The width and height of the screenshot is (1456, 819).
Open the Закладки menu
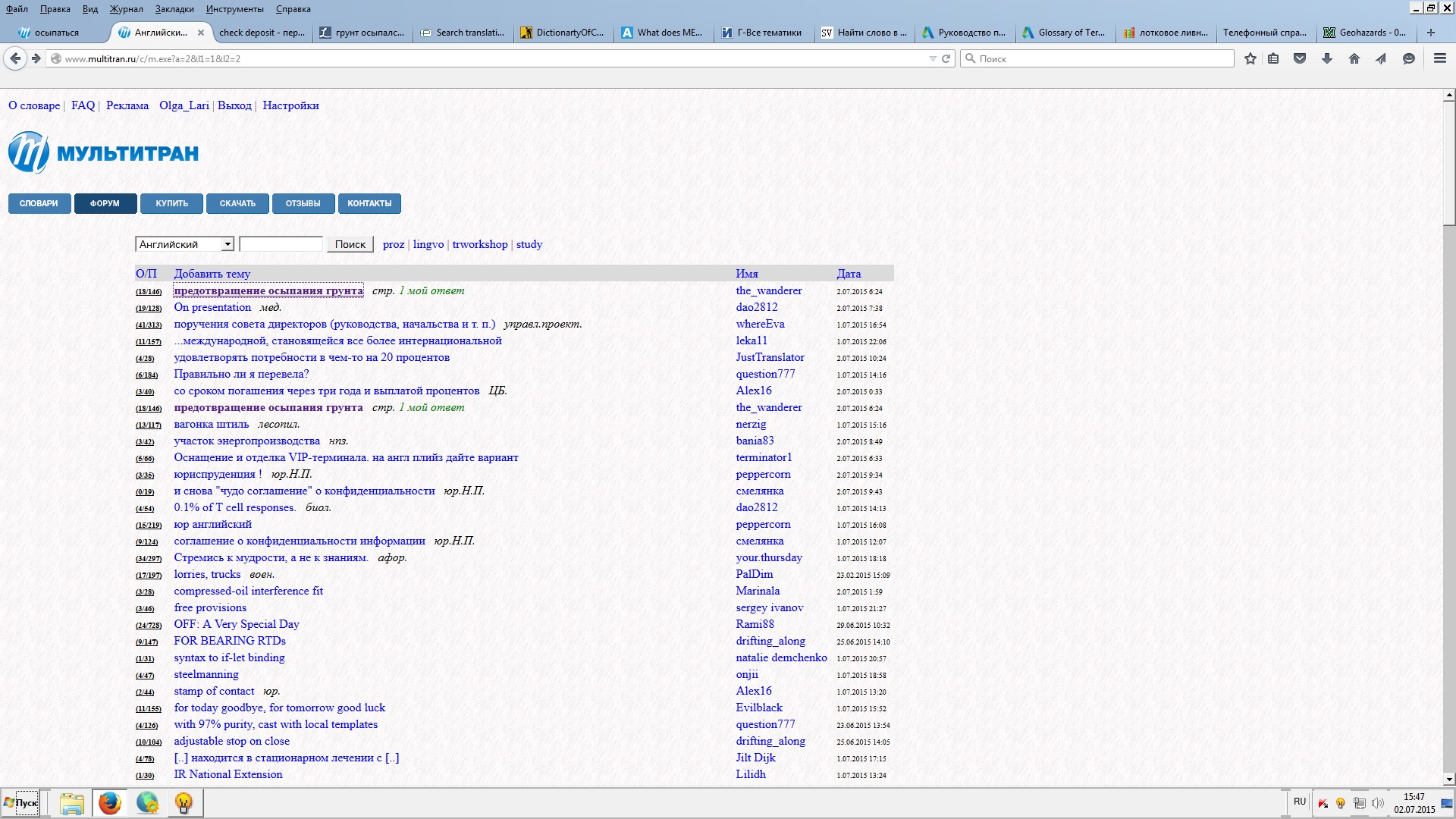(x=174, y=9)
